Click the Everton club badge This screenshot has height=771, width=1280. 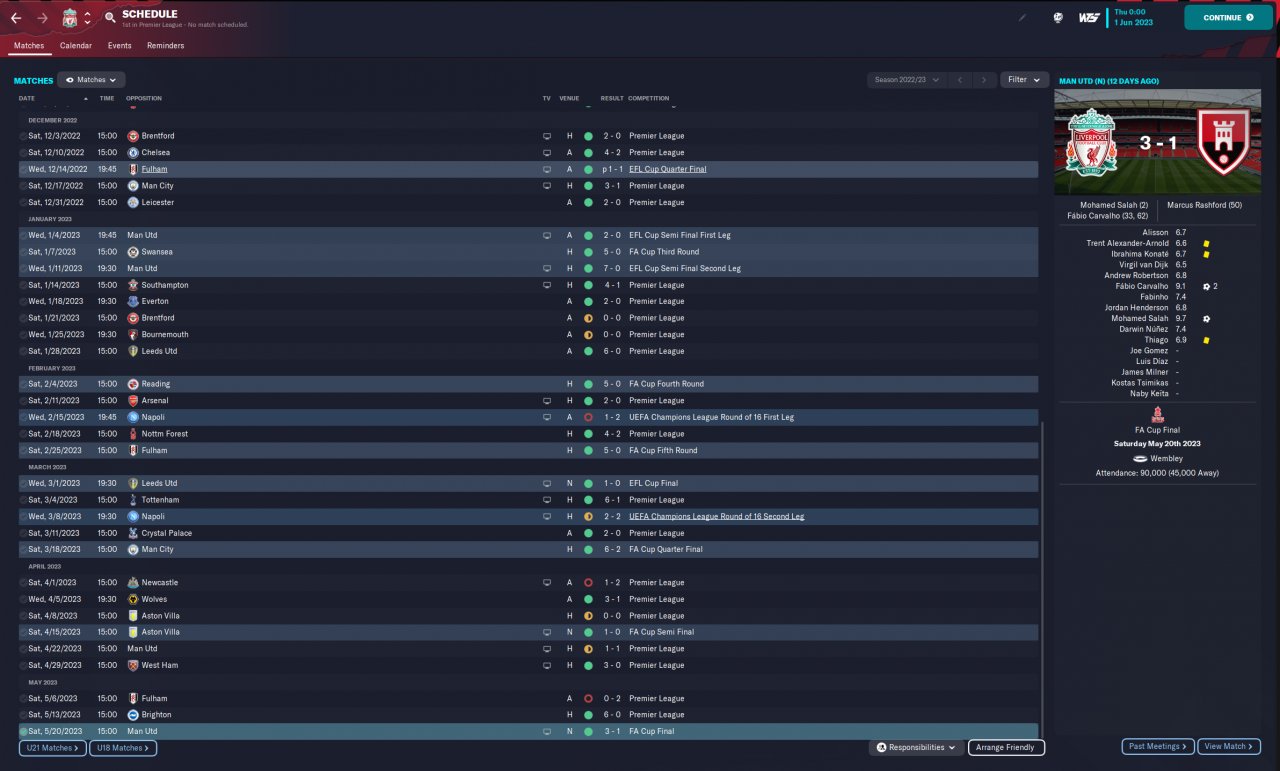[133, 301]
